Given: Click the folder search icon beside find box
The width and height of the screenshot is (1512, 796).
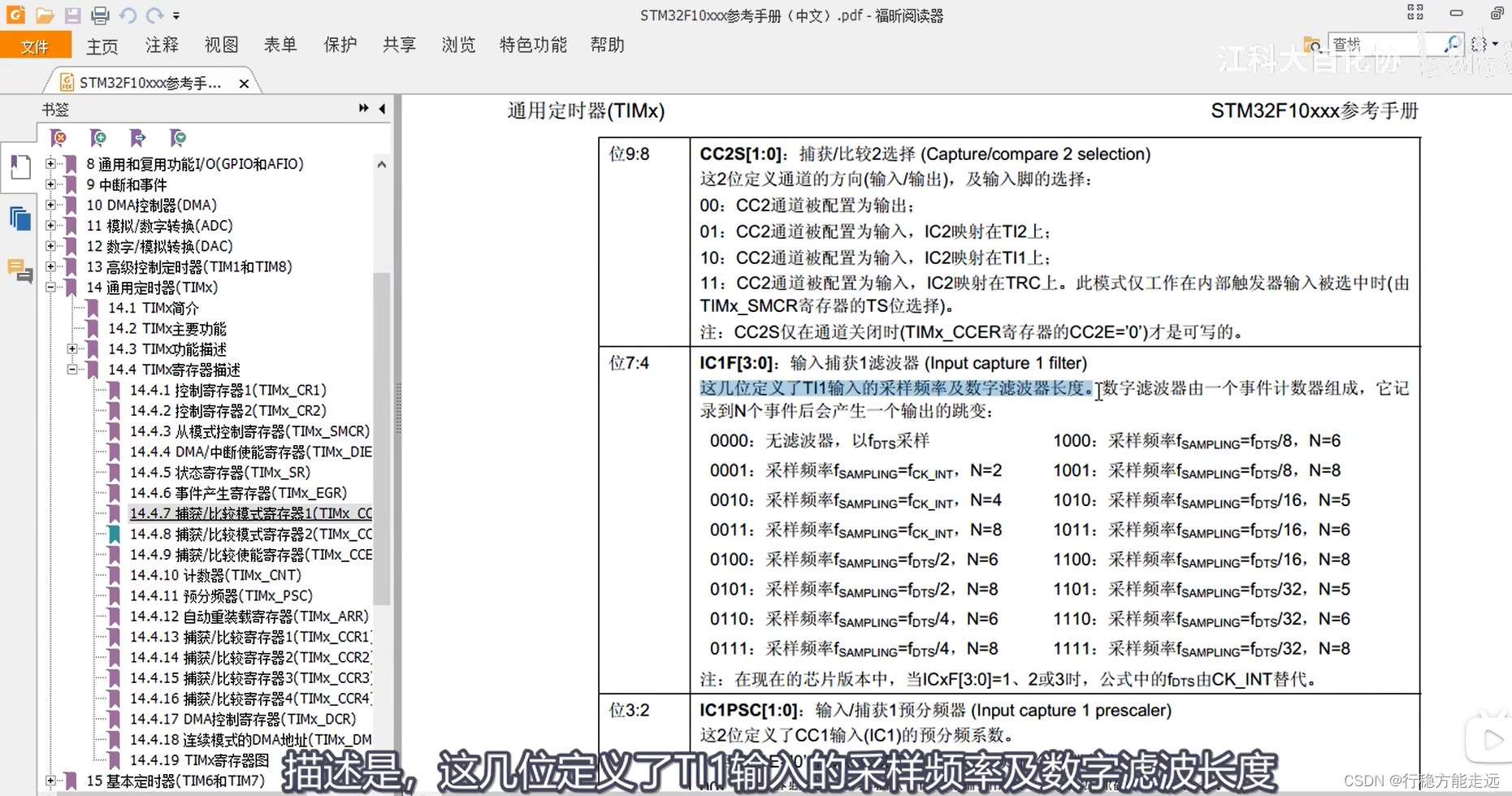Looking at the screenshot, I should pos(1312,44).
